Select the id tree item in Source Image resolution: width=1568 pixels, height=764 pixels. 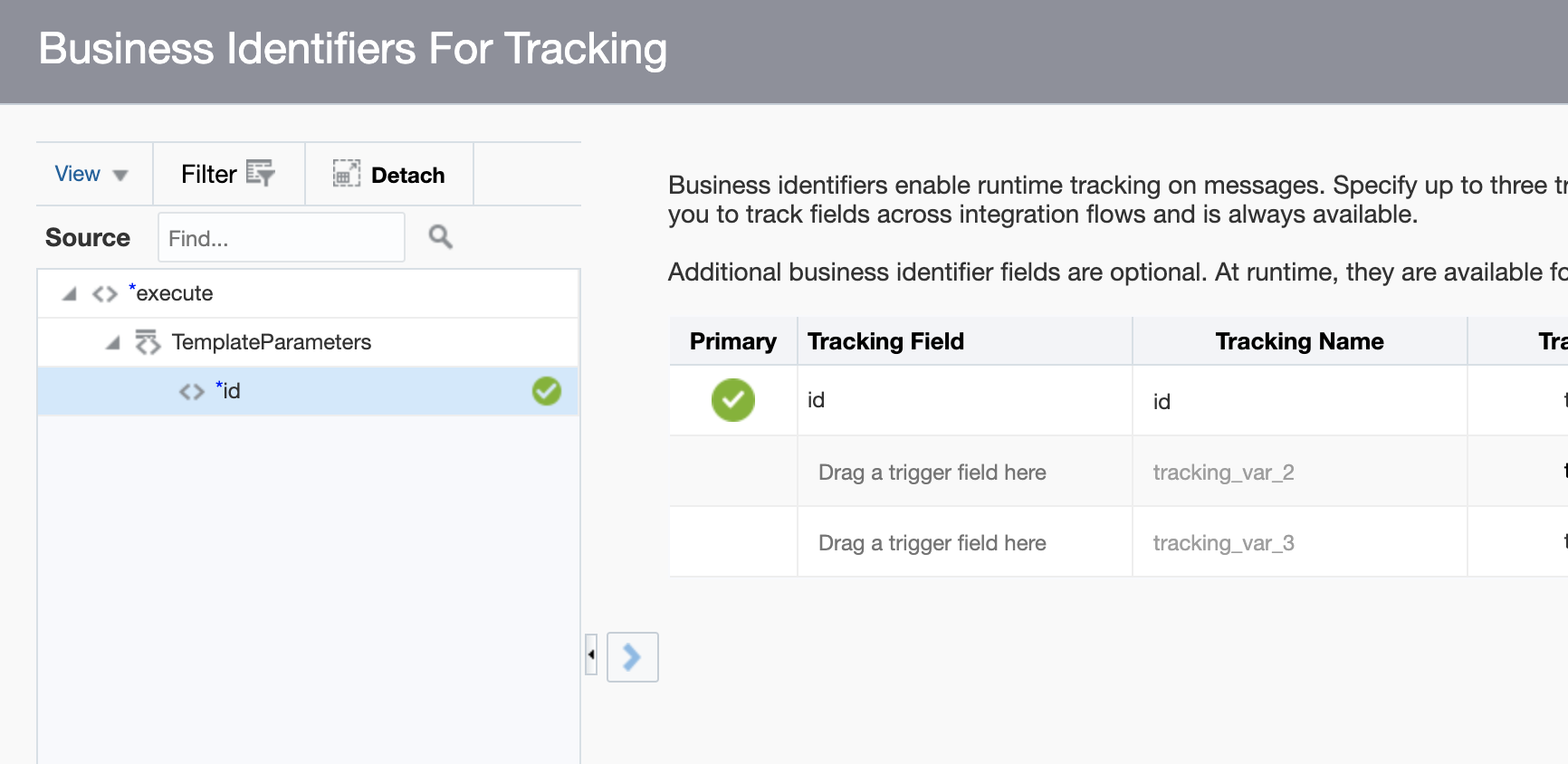[232, 391]
